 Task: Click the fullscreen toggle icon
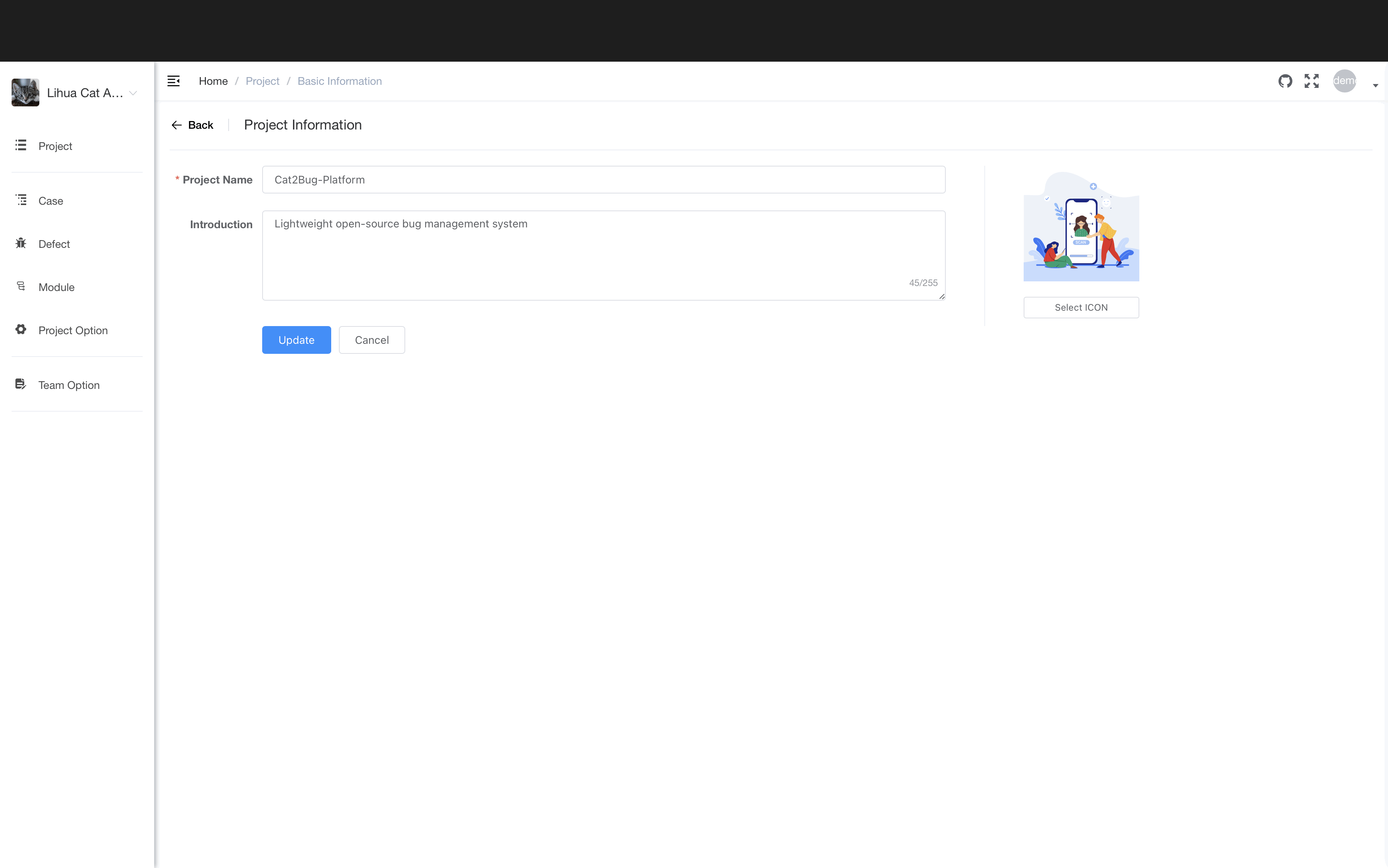(1311, 80)
